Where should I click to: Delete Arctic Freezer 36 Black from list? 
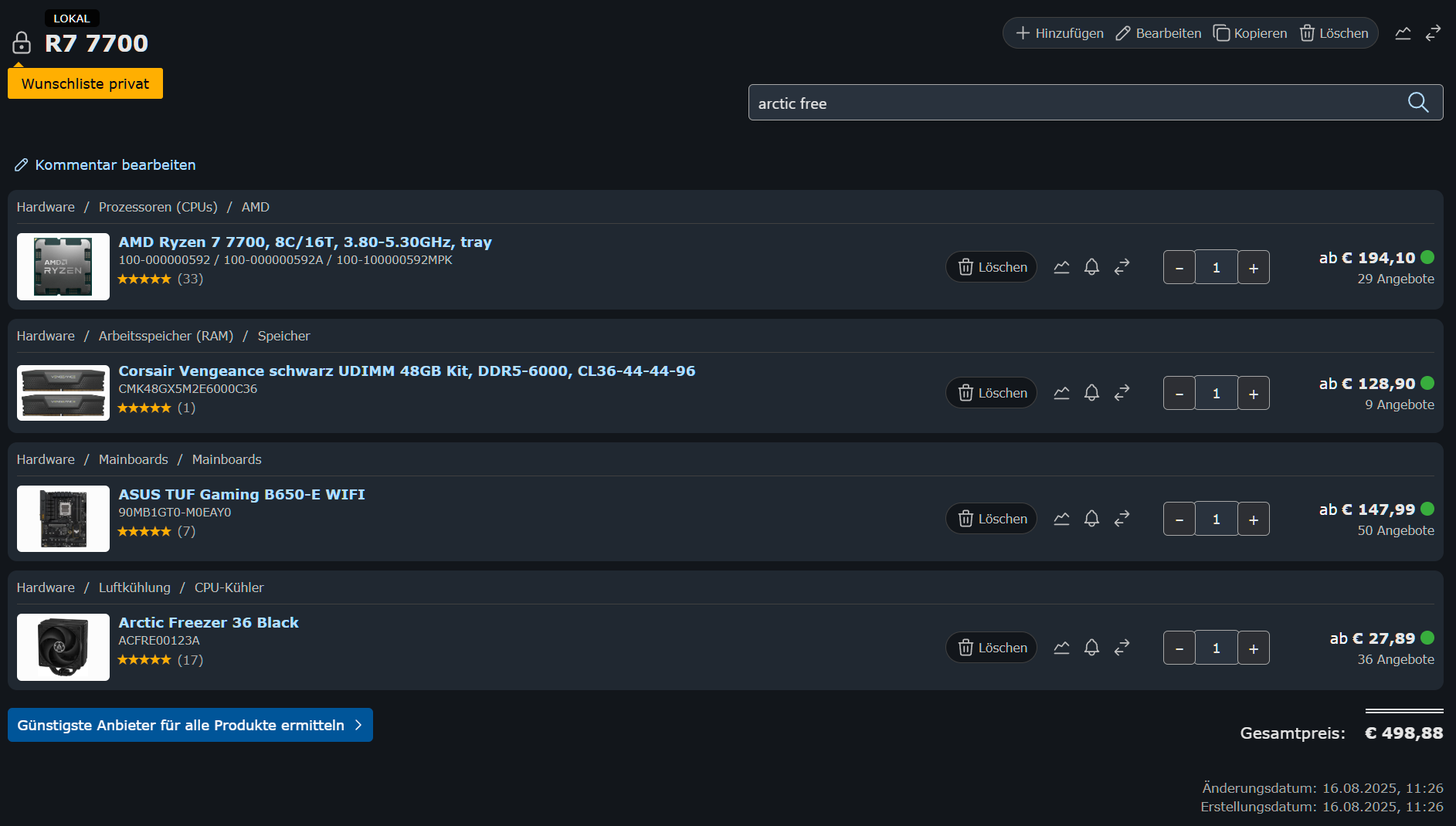[992, 648]
